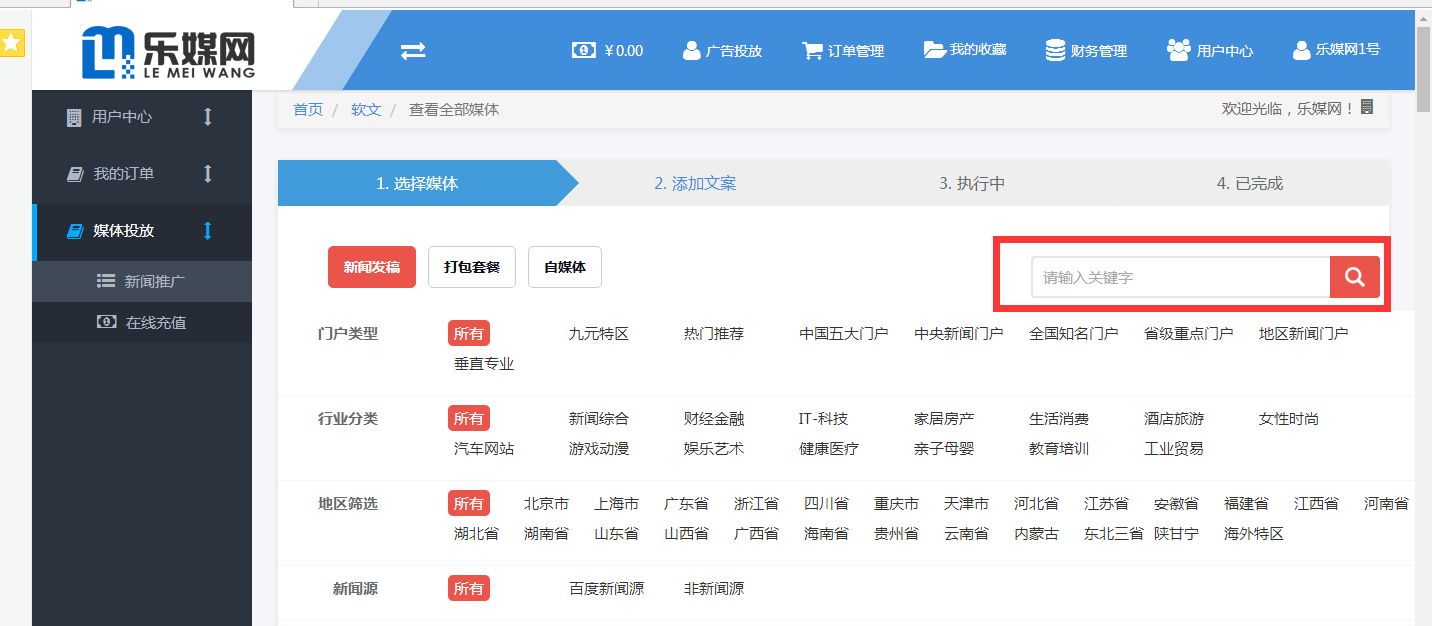Filter industry by 家居房产
Image resolution: width=1432 pixels, height=626 pixels.
coord(944,419)
